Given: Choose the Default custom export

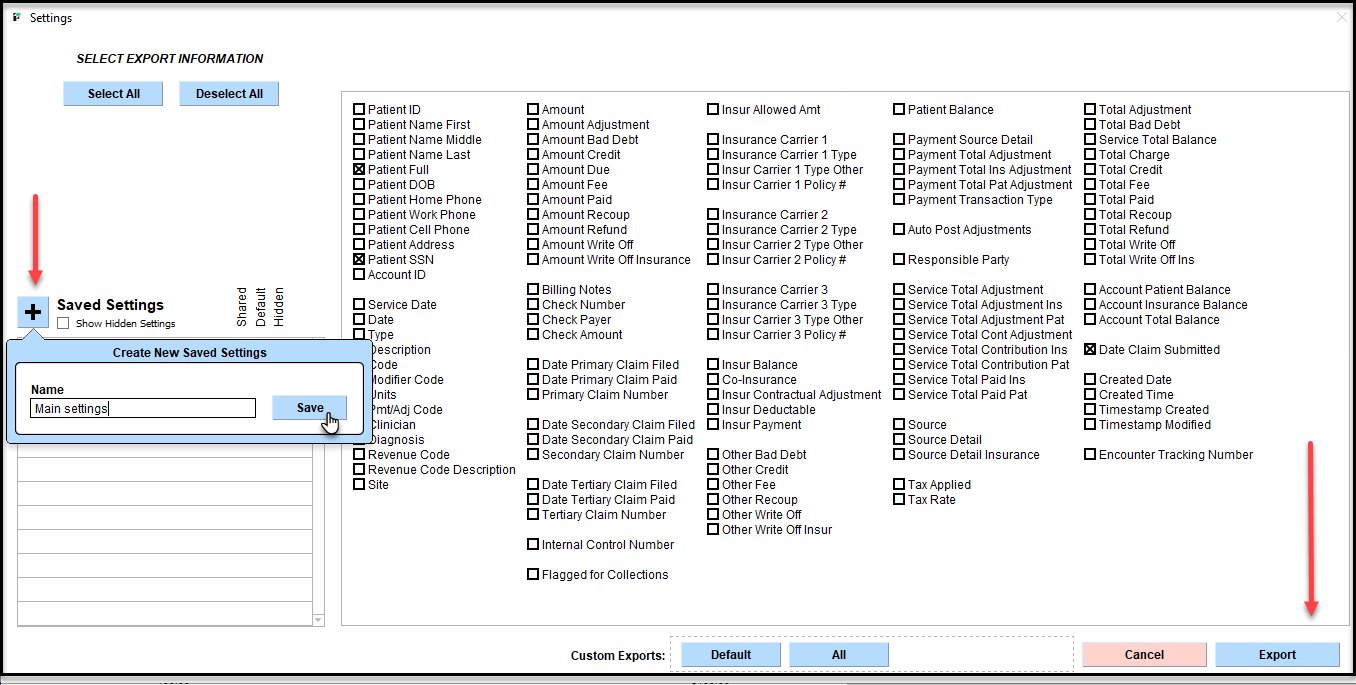Looking at the screenshot, I should coord(731,655).
